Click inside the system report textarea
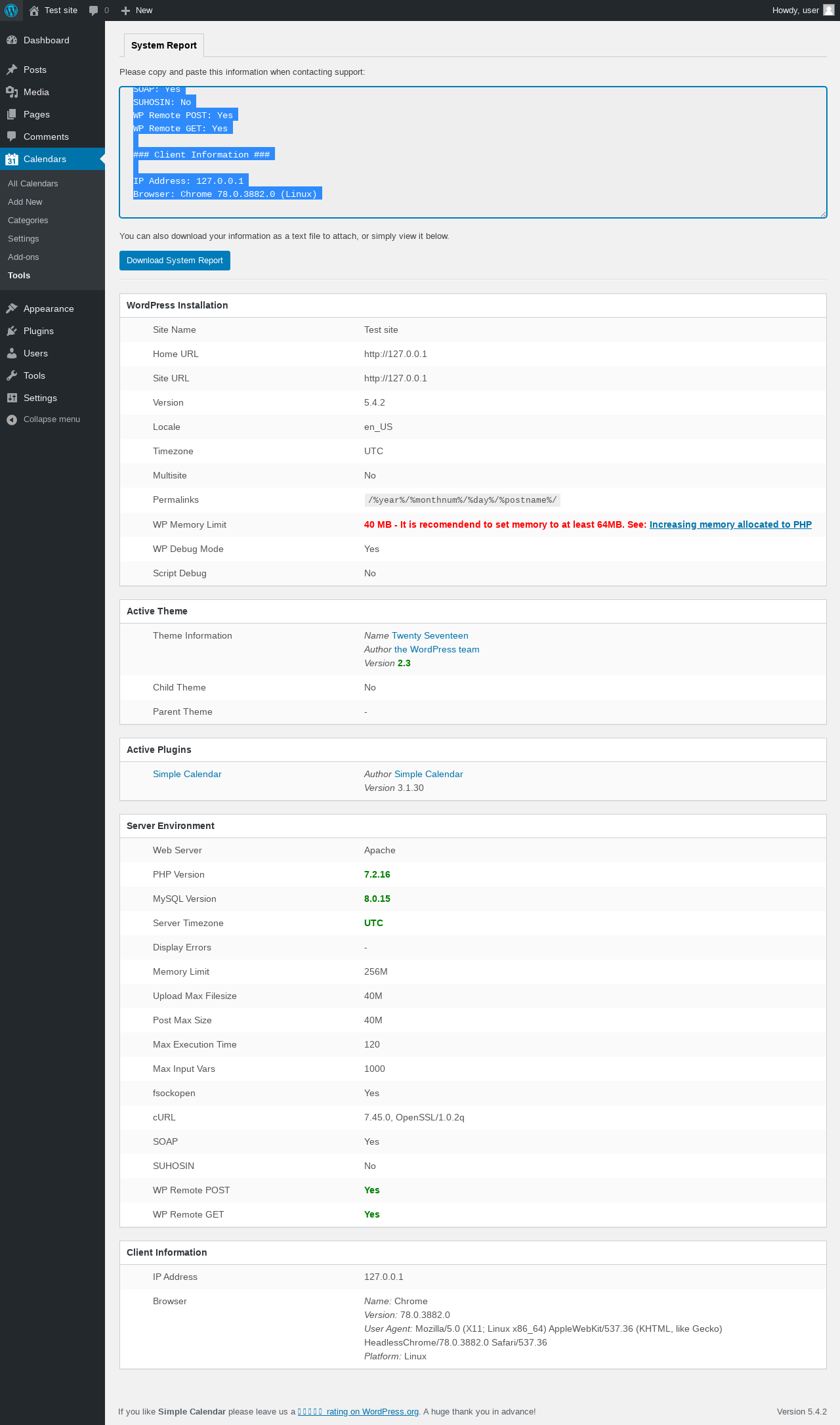The image size is (840, 1425). [x=472, y=152]
